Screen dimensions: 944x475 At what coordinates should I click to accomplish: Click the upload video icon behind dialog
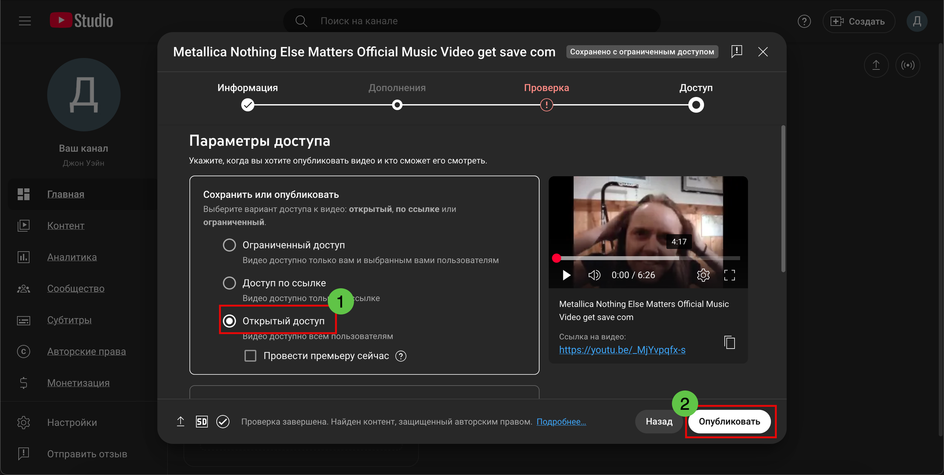876,65
